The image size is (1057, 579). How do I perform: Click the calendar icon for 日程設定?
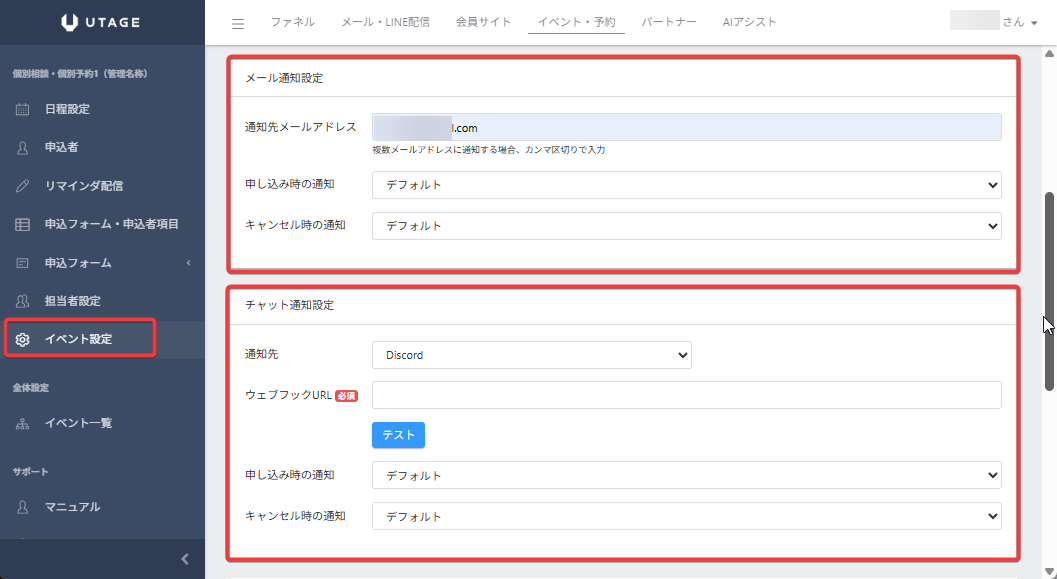click(22, 109)
